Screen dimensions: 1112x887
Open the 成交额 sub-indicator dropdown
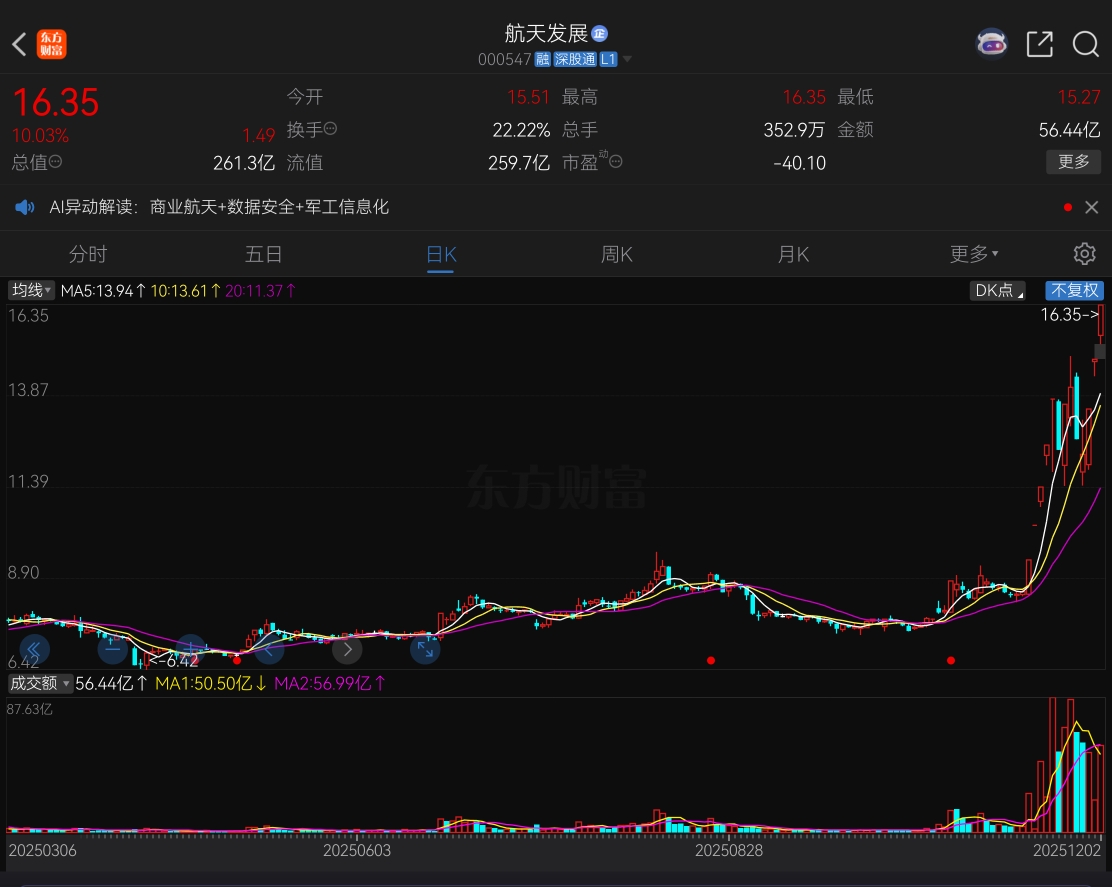[x=40, y=684]
